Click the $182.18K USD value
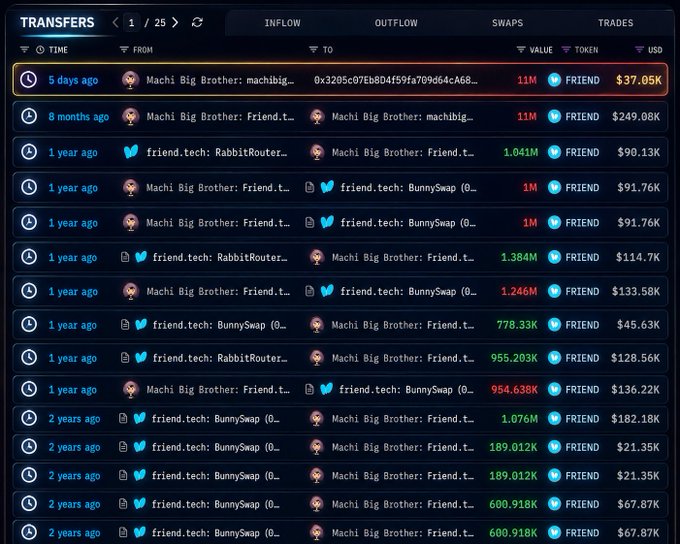 [x=635, y=419]
